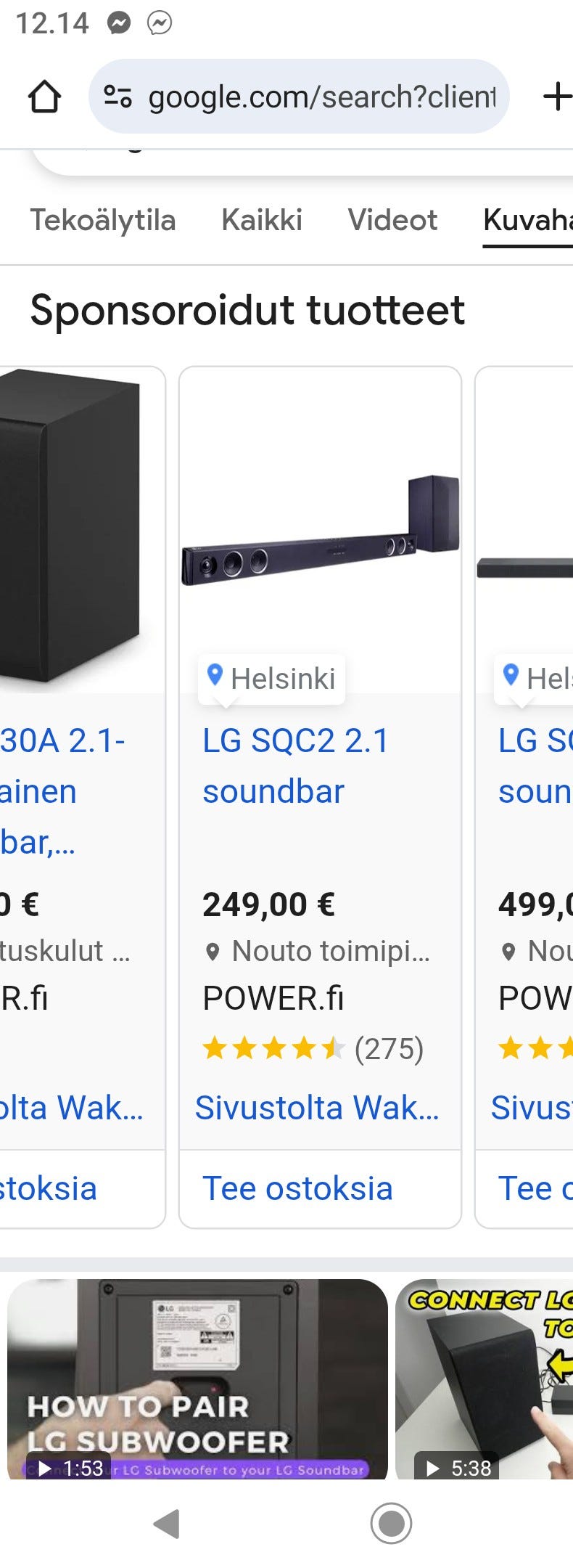The width and height of the screenshot is (573, 1568).
Task: Tap the Android back navigation arrow
Action: click(x=167, y=1523)
